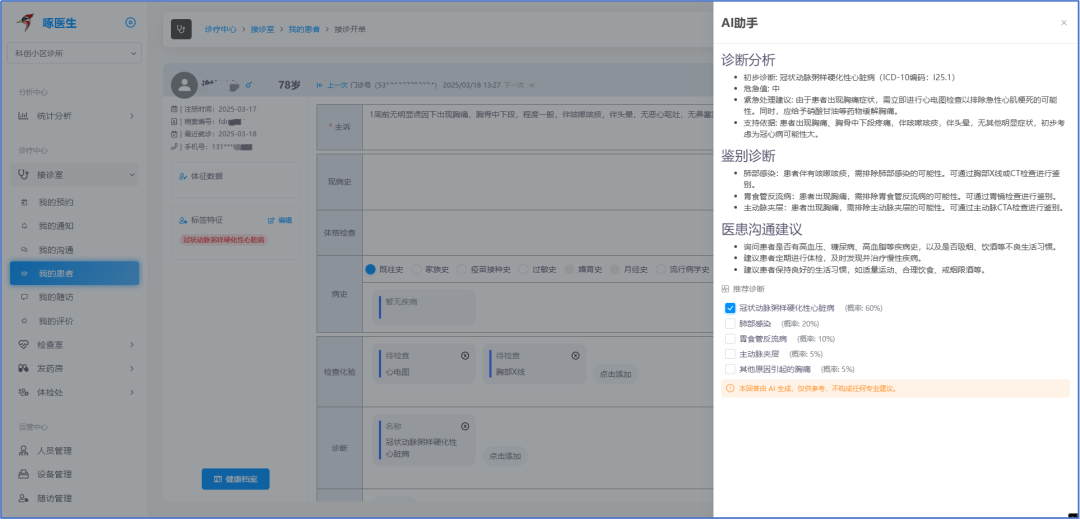The height and width of the screenshot is (520, 1080).
Task: Click the 统计分析 chart icon in sidebar
Action: (x=23, y=116)
